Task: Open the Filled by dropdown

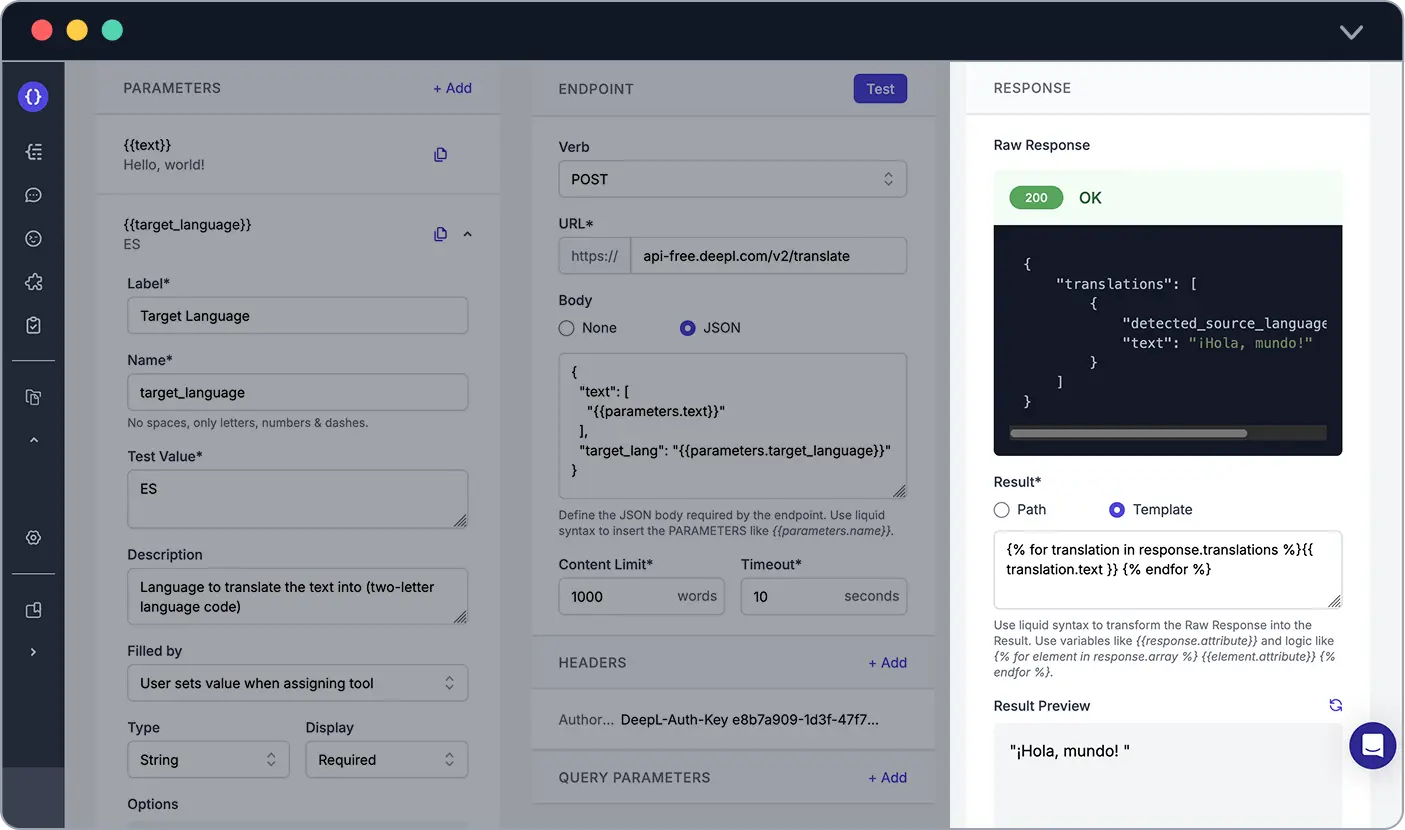Action: pyautogui.click(x=297, y=683)
